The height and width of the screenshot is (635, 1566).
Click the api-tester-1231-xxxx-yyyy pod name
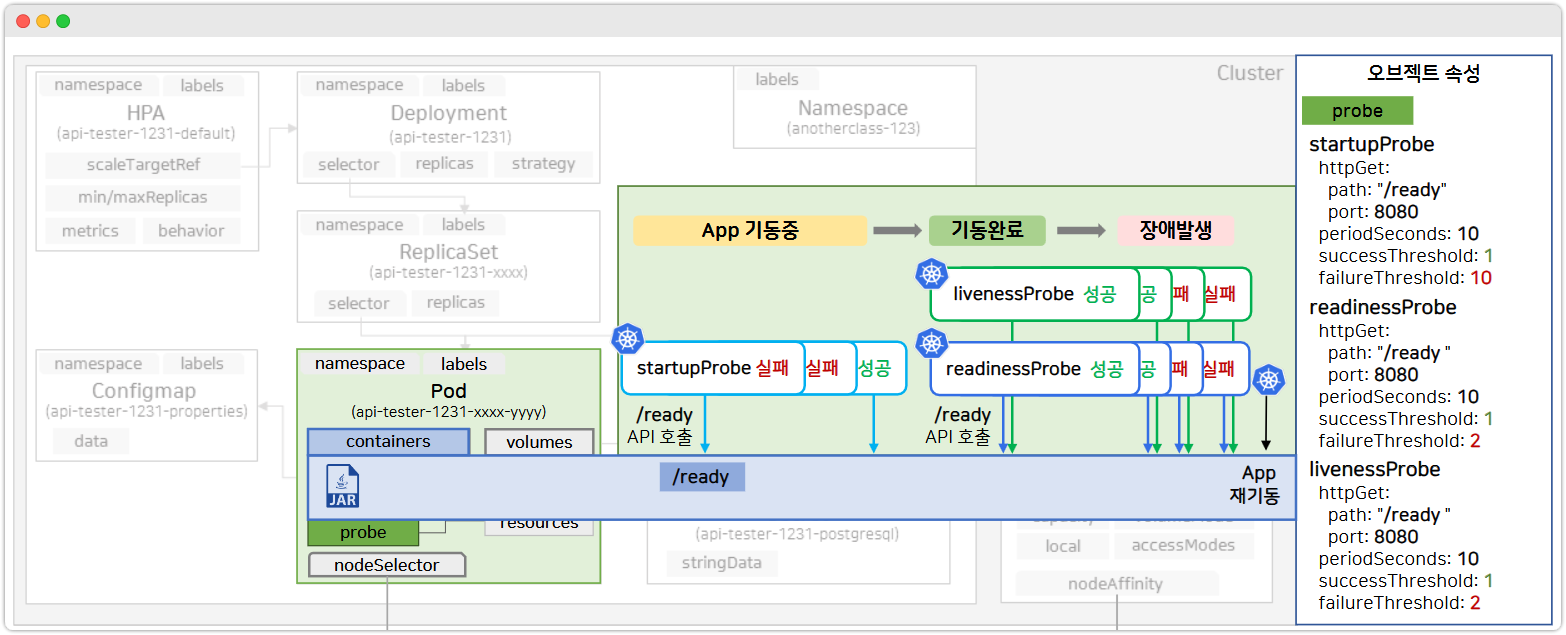click(x=448, y=412)
